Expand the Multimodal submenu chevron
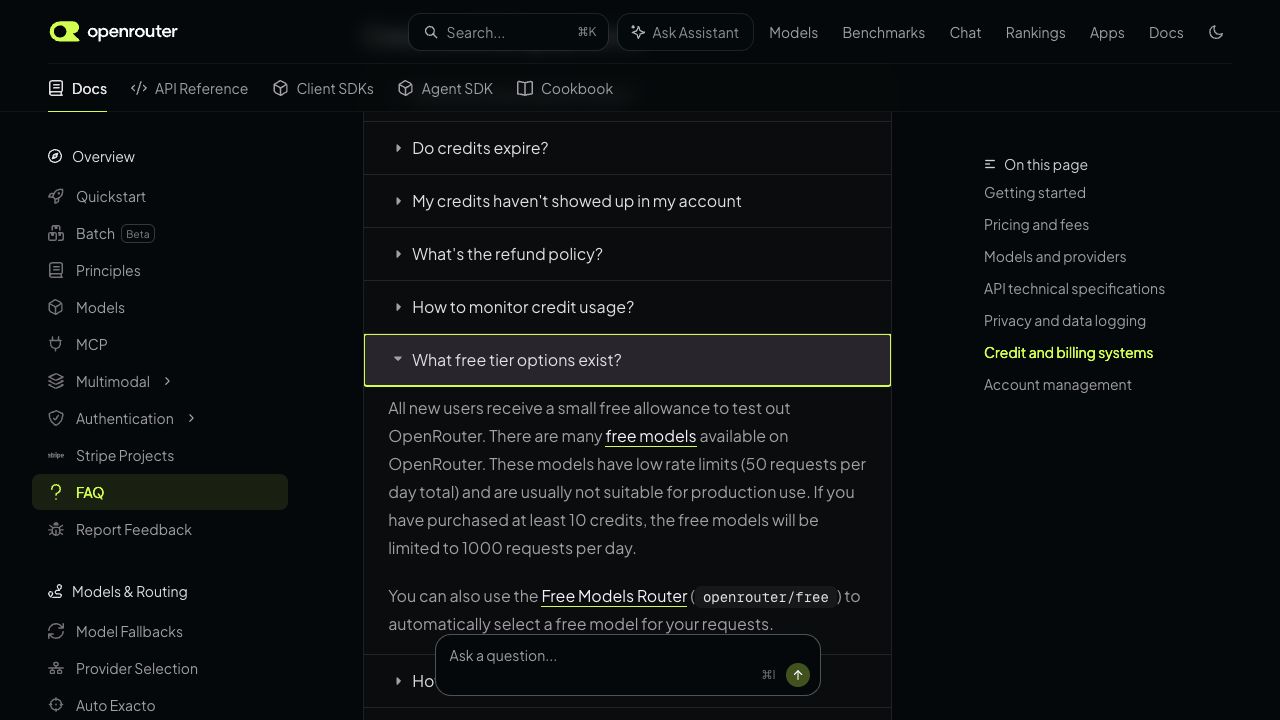The width and height of the screenshot is (1280, 720). (x=167, y=381)
